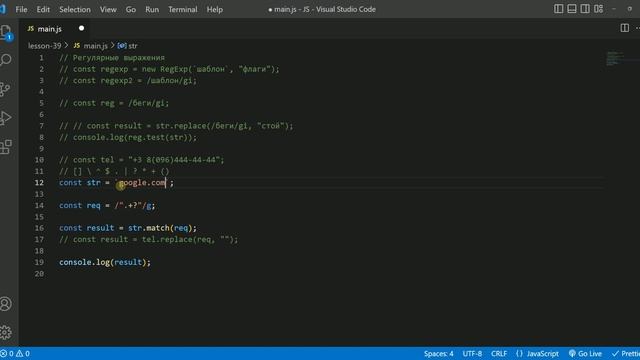This screenshot has height=360, width=640.
Task: Open the Search view
Action: click(x=6, y=60)
